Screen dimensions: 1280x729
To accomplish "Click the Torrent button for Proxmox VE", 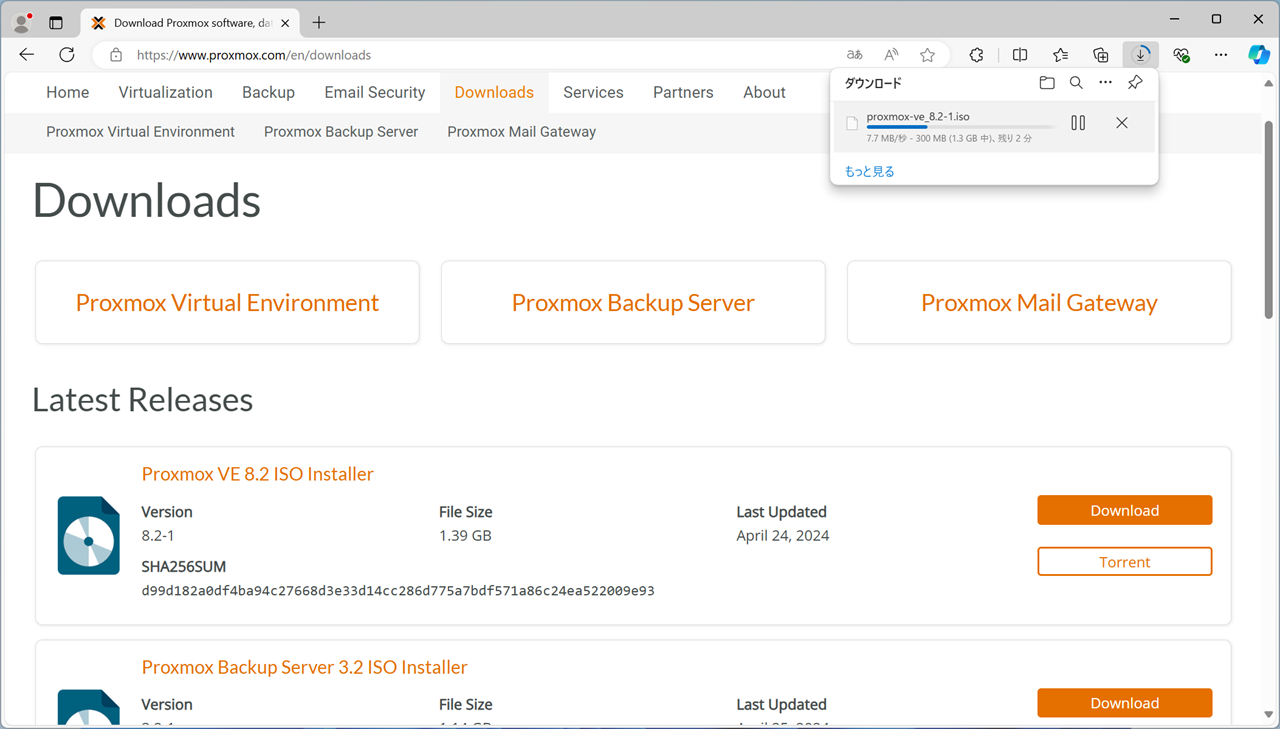I will click(x=1124, y=562).
